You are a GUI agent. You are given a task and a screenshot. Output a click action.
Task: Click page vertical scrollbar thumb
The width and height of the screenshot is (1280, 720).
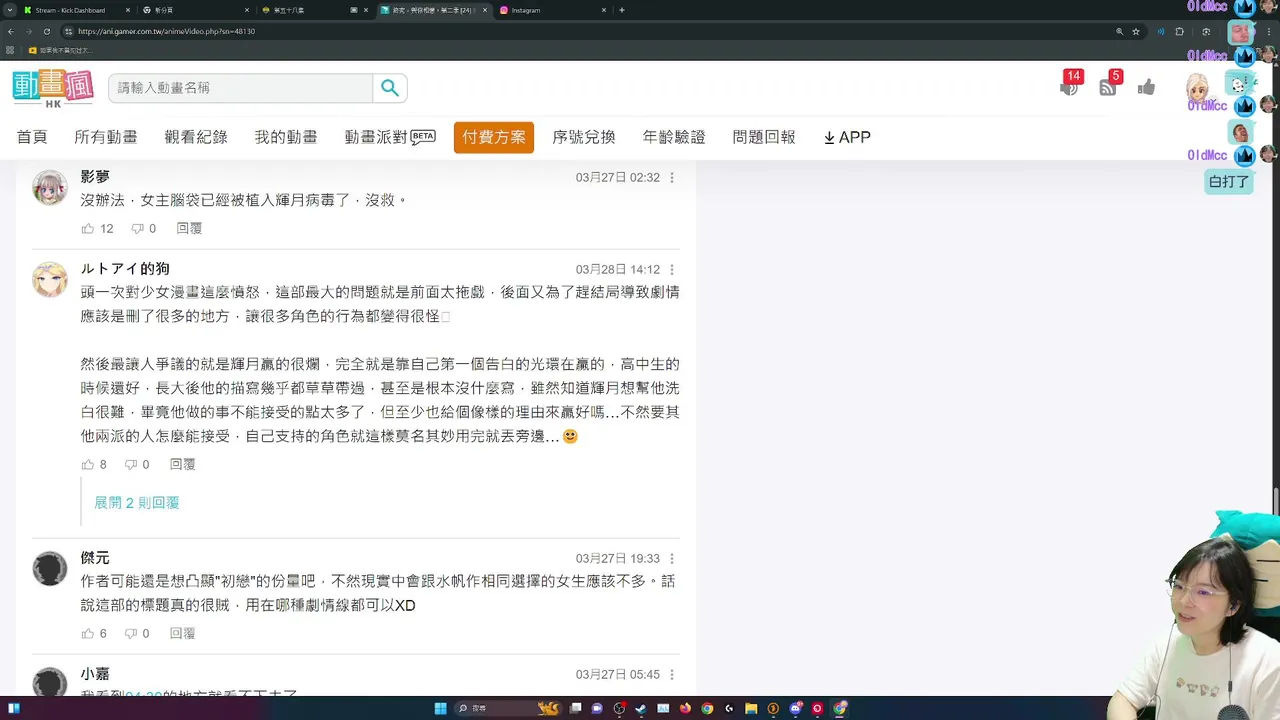(x=1275, y=500)
